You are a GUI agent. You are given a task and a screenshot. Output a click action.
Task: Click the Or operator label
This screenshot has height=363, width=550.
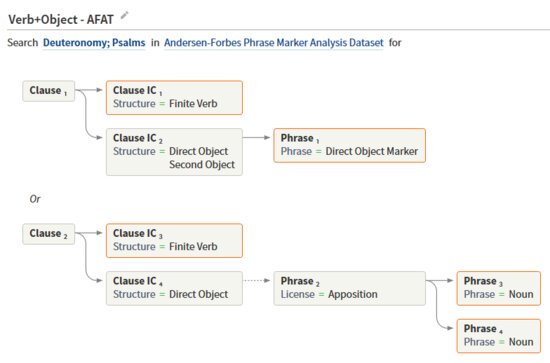35,199
